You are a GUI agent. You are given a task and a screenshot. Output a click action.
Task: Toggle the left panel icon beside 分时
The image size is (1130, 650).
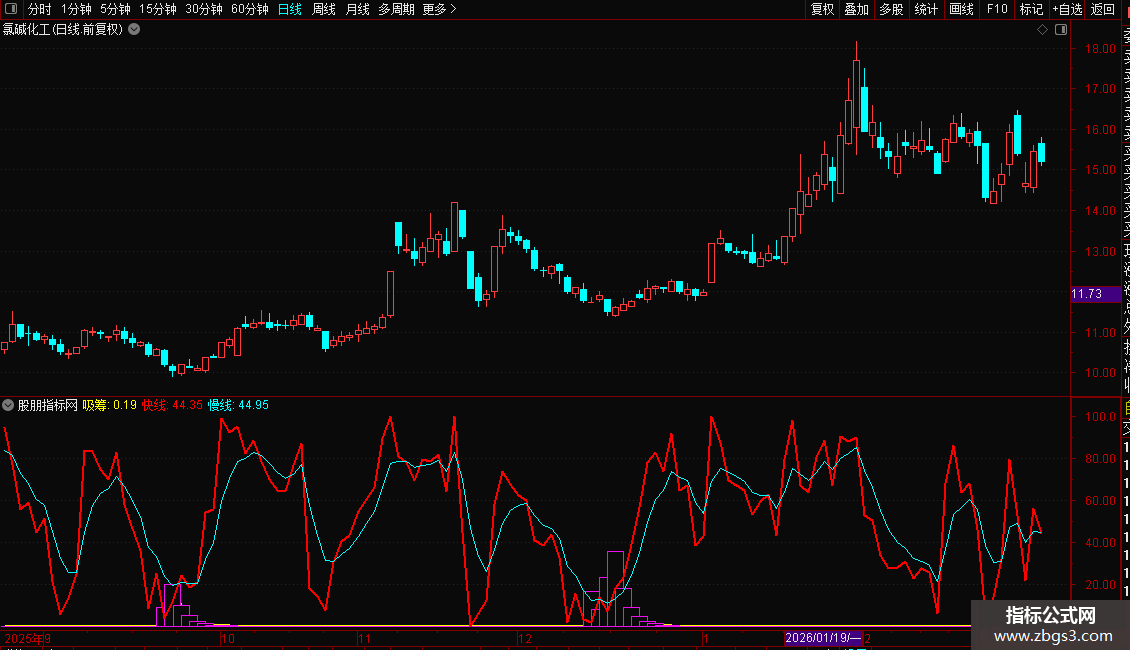click(11, 9)
